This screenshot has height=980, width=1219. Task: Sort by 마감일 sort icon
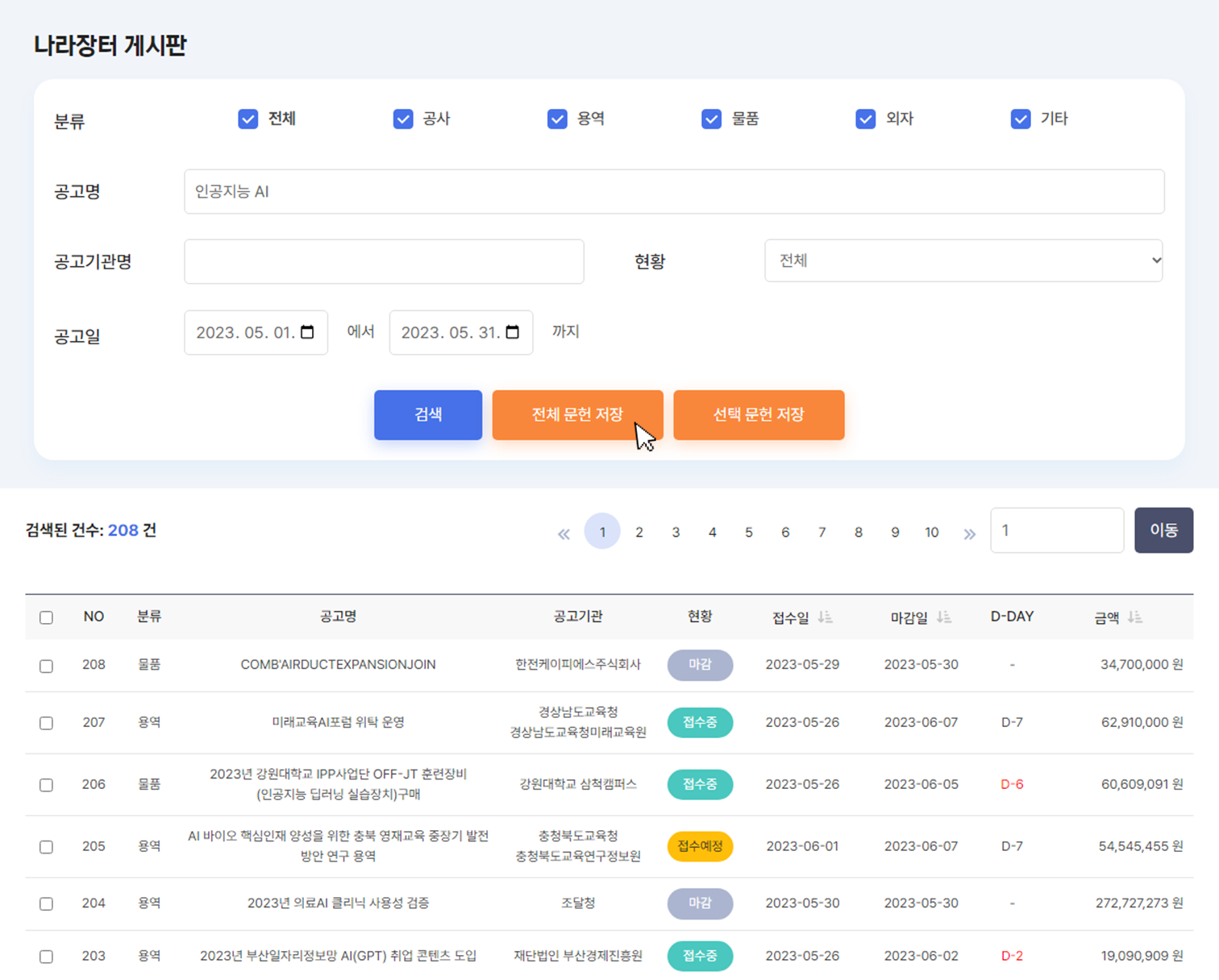point(944,617)
